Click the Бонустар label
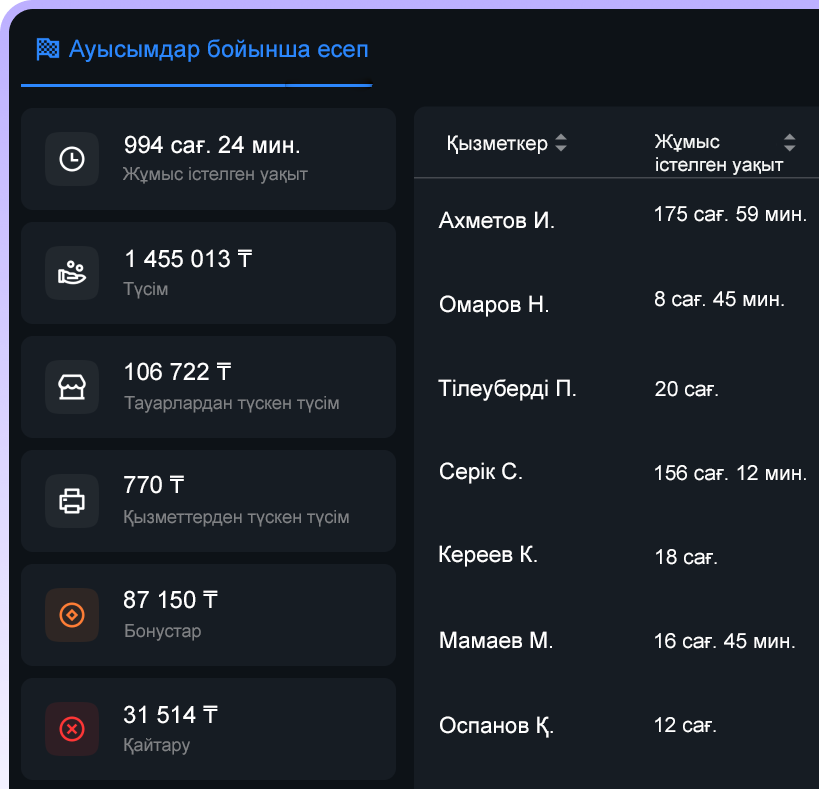The height and width of the screenshot is (789, 819). pyautogui.click(x=162, y=631)
